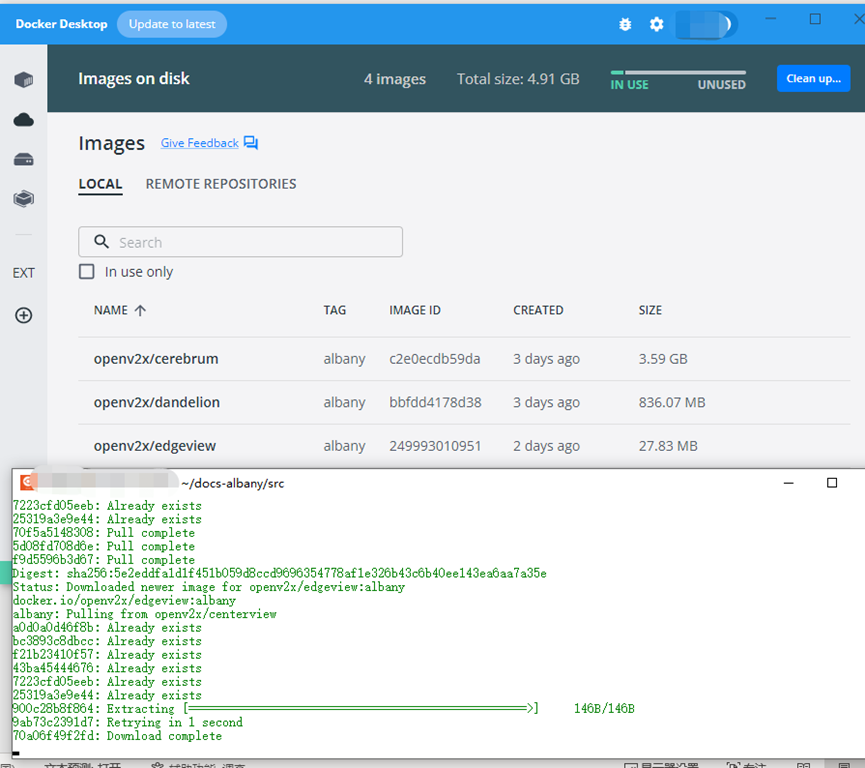Click image ID bbfdd4178d38
This screenshot has width=865, height=768.
point(435,402)
